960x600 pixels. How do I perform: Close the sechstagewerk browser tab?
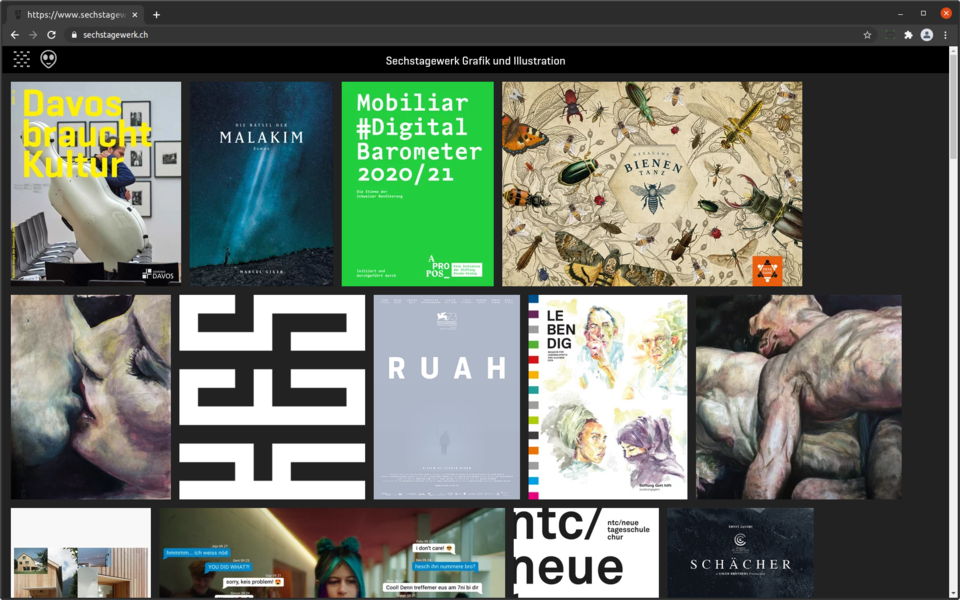pyautogui.click(x=135, y=15)
